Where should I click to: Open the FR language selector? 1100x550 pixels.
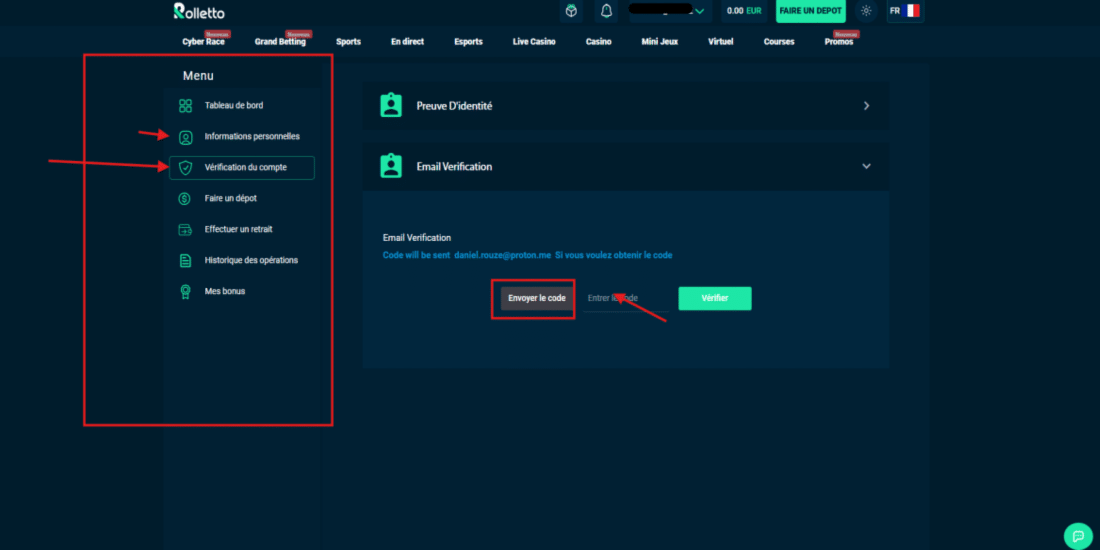coord(904,11)
